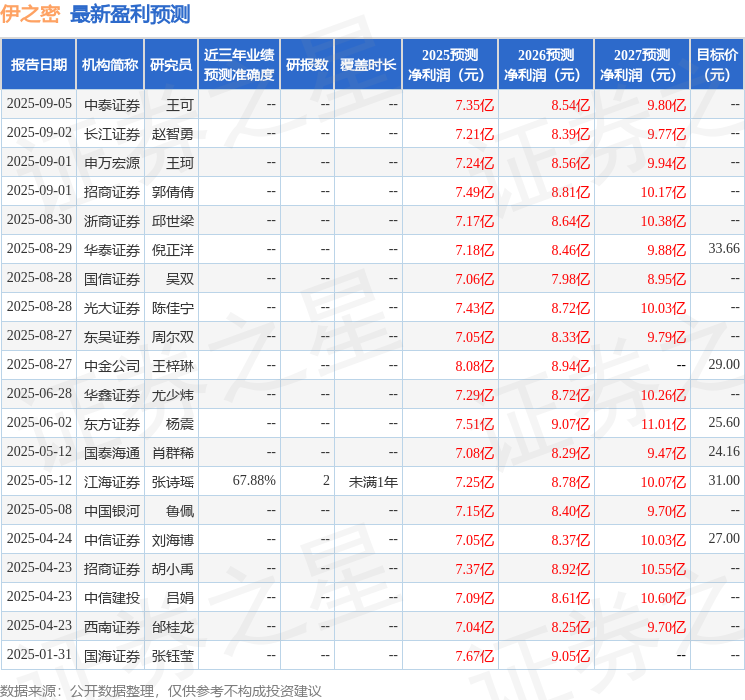The width and height of the screenshot is (745, 700).
Task: Select 东方证券 2027 forecast 11.01亿
Action: 663,424
